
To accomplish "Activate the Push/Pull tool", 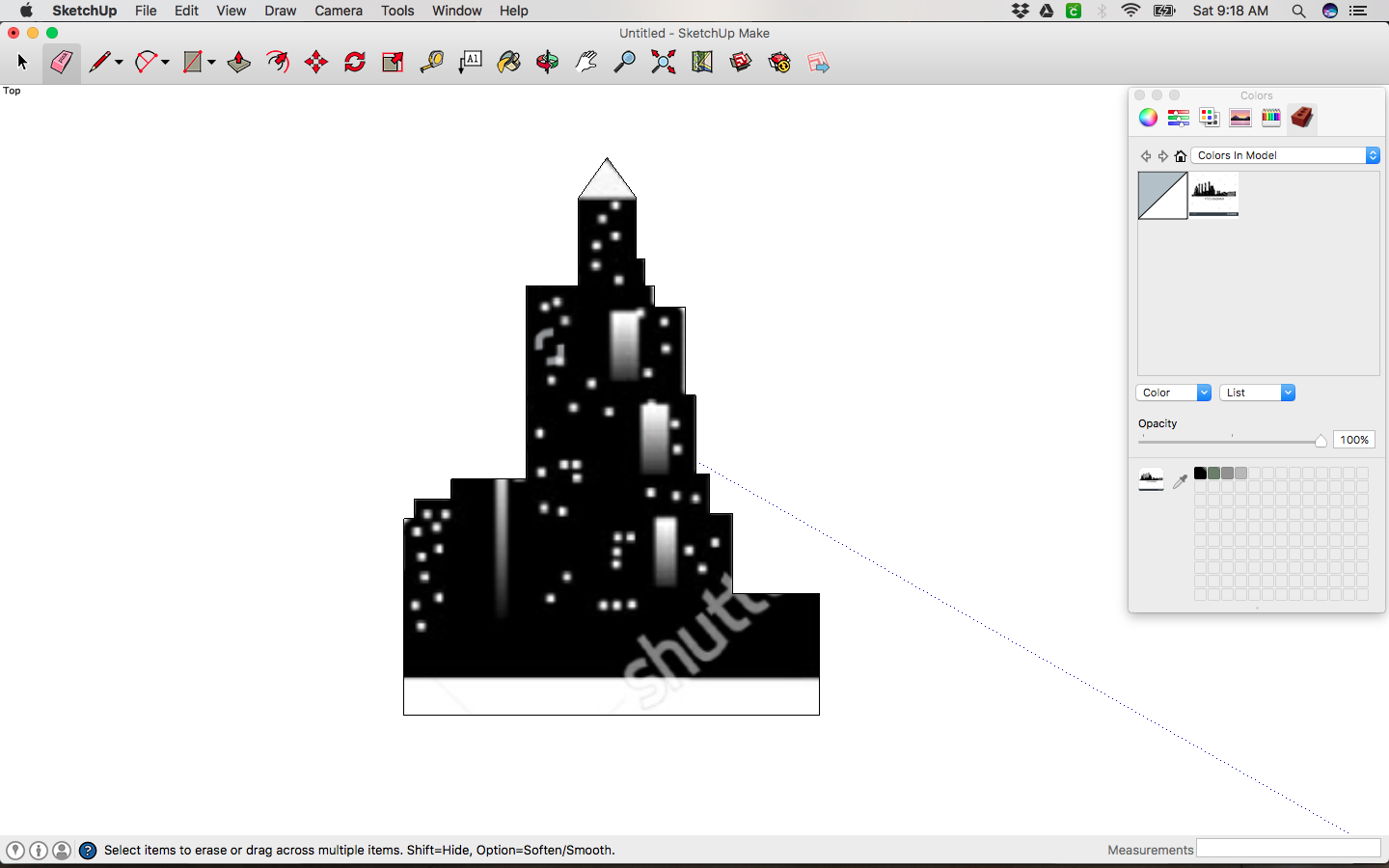I will click(x=239, y=63).
